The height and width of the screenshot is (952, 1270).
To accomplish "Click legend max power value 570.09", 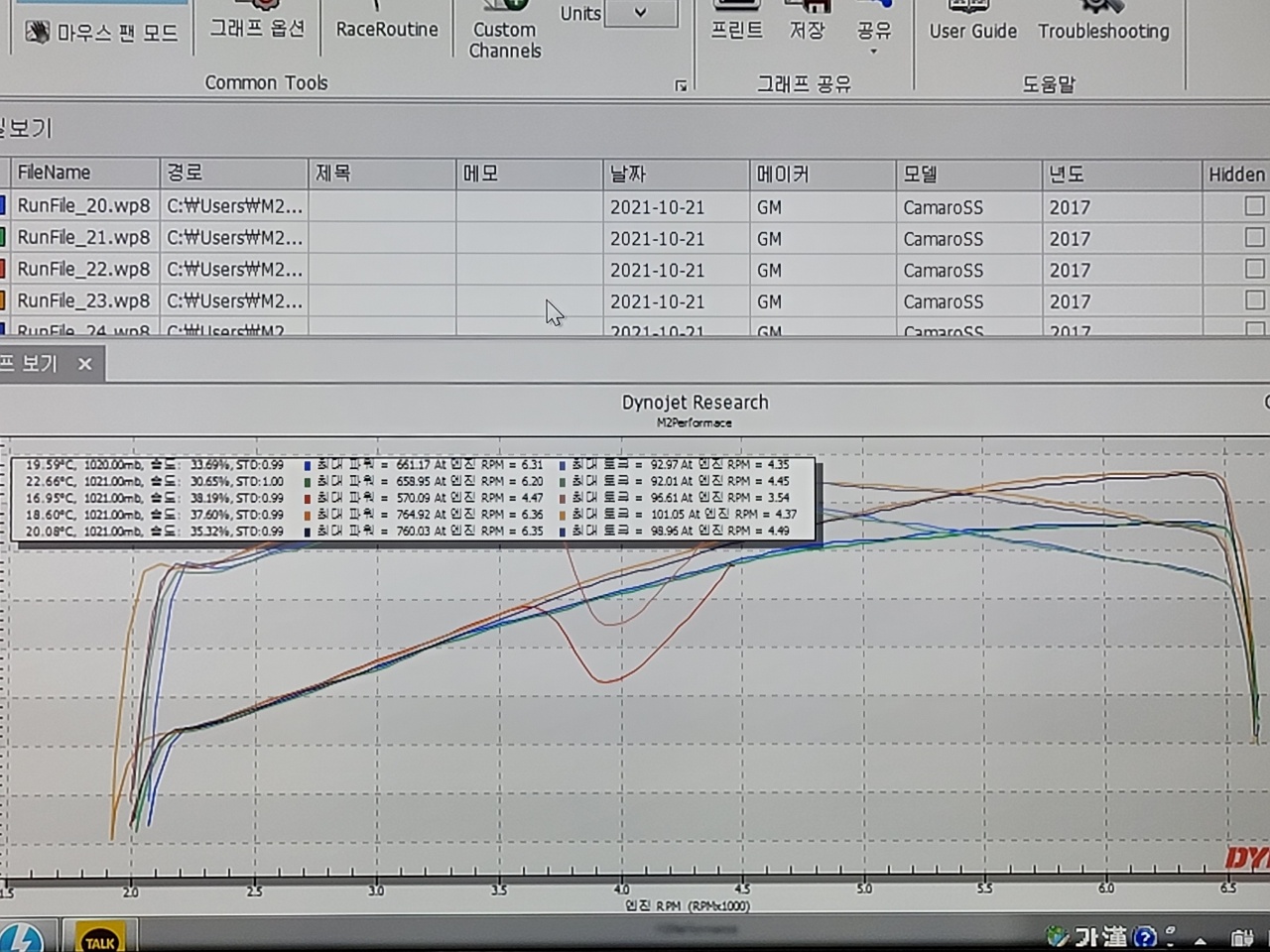I will click(413, 498).
